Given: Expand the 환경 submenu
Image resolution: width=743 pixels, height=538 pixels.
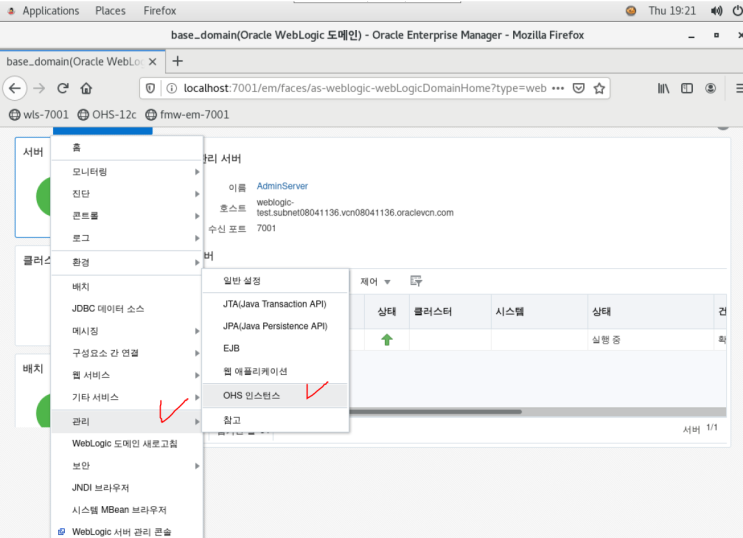Looking at the screenshot, I should 127,262.
